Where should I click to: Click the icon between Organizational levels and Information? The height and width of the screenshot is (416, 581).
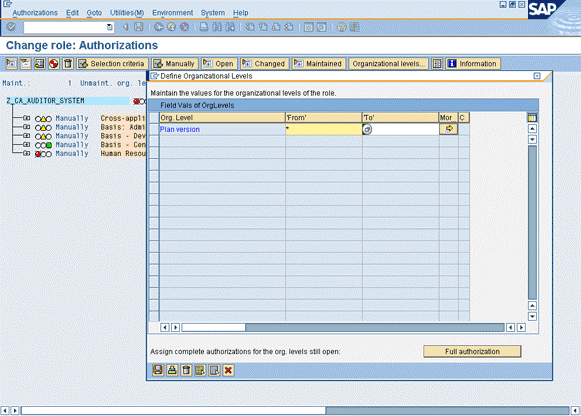[437, 64]
